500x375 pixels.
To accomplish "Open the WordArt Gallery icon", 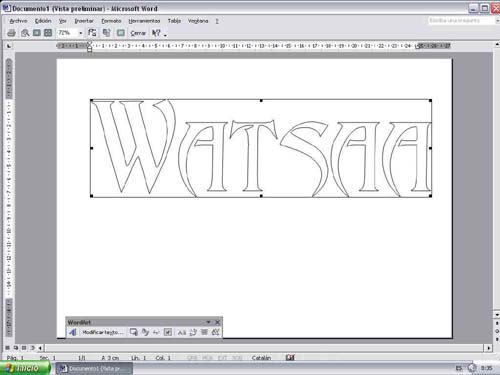I will [x=134, y=332].
